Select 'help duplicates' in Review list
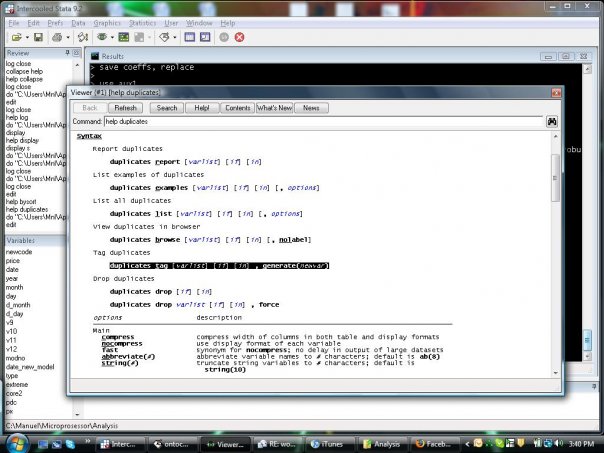The width and height of the screenshot is (604, 453). (x=27, y=210)
